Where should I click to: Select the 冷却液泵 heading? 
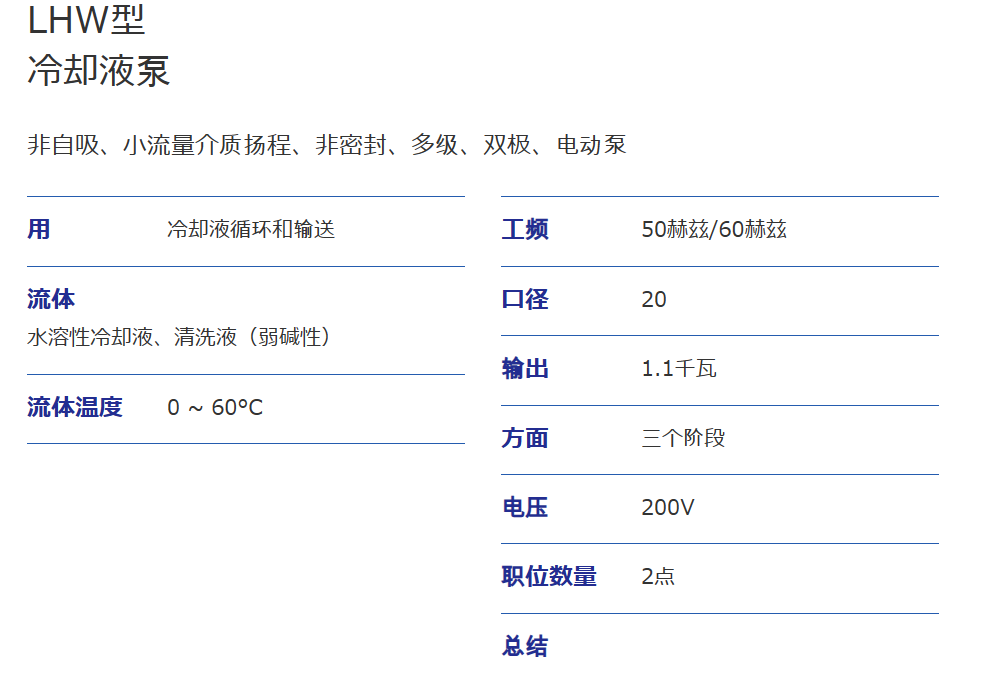[98, 71]
